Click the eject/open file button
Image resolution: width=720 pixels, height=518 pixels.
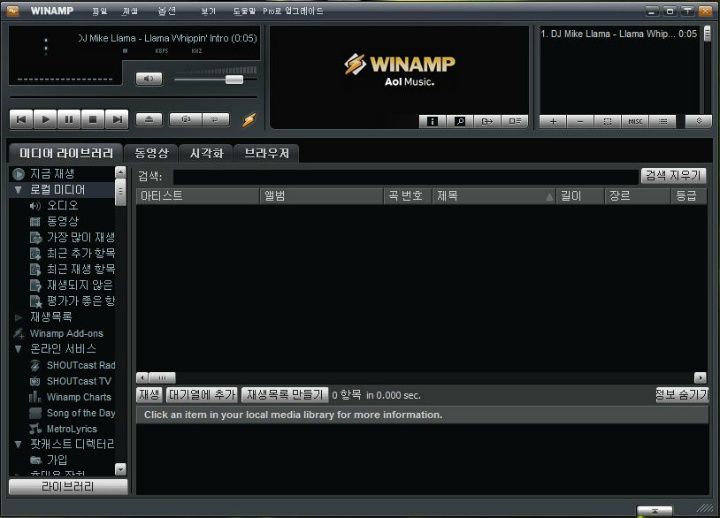[149, 119]
